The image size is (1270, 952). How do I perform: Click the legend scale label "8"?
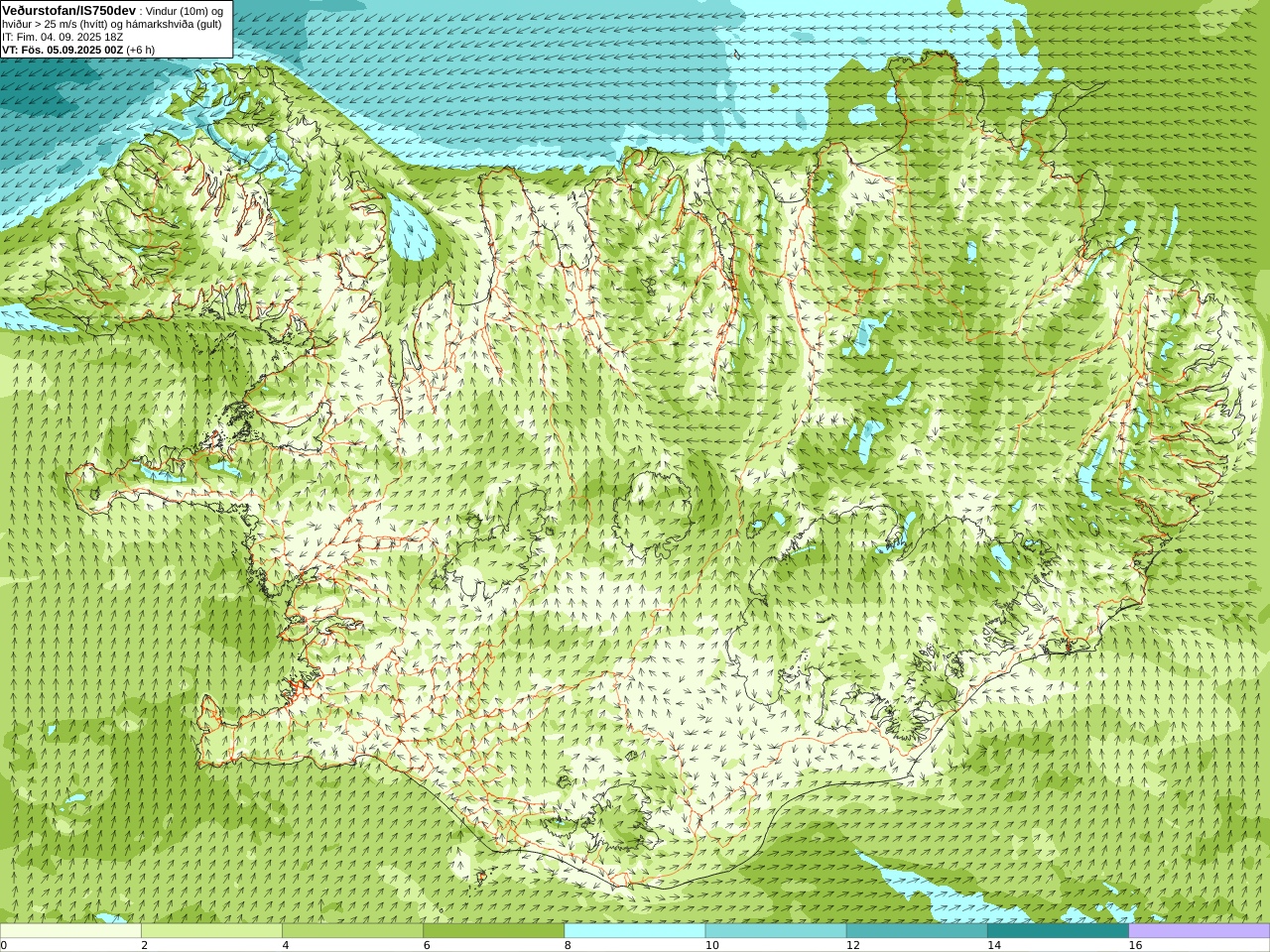[568, 945]
